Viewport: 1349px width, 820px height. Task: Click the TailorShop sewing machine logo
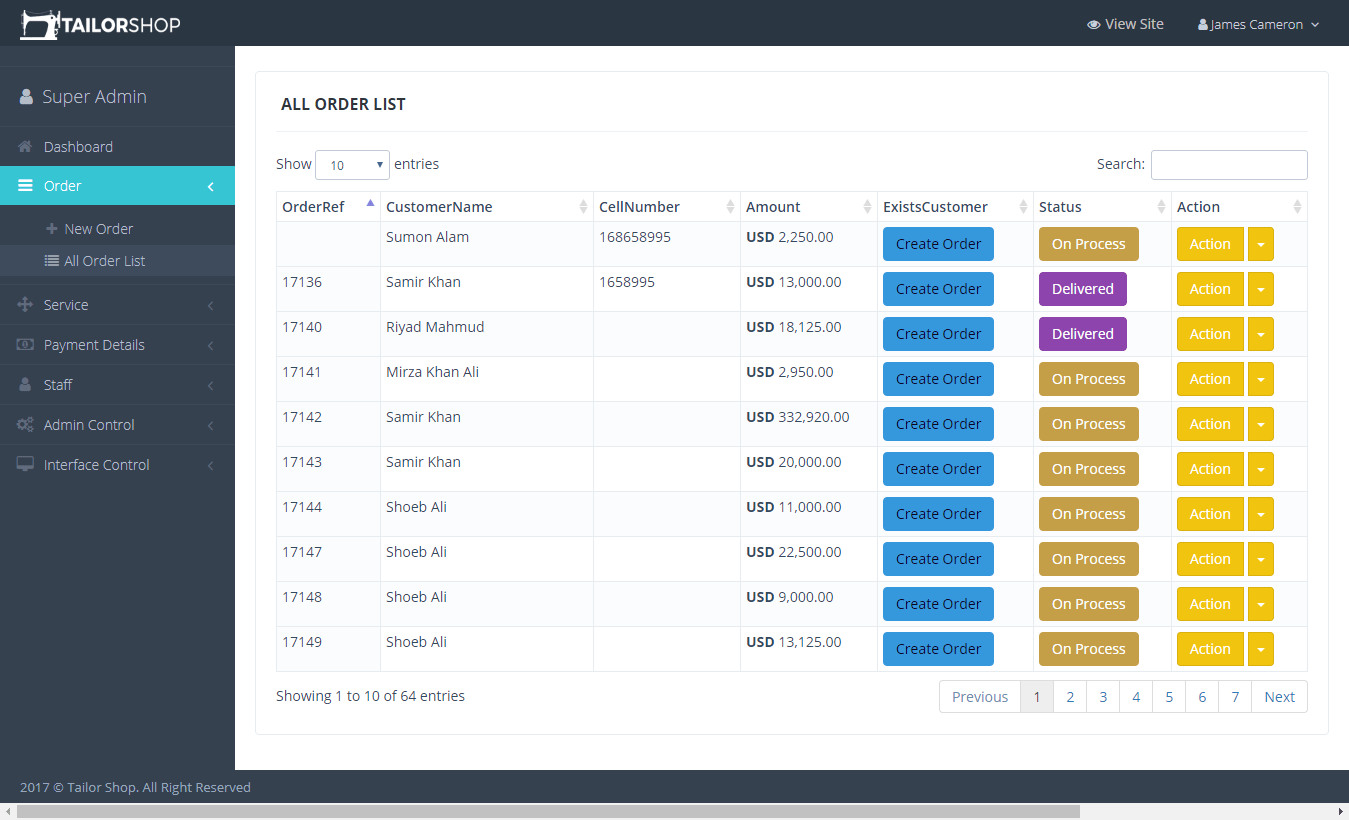[x=38, y=23]
